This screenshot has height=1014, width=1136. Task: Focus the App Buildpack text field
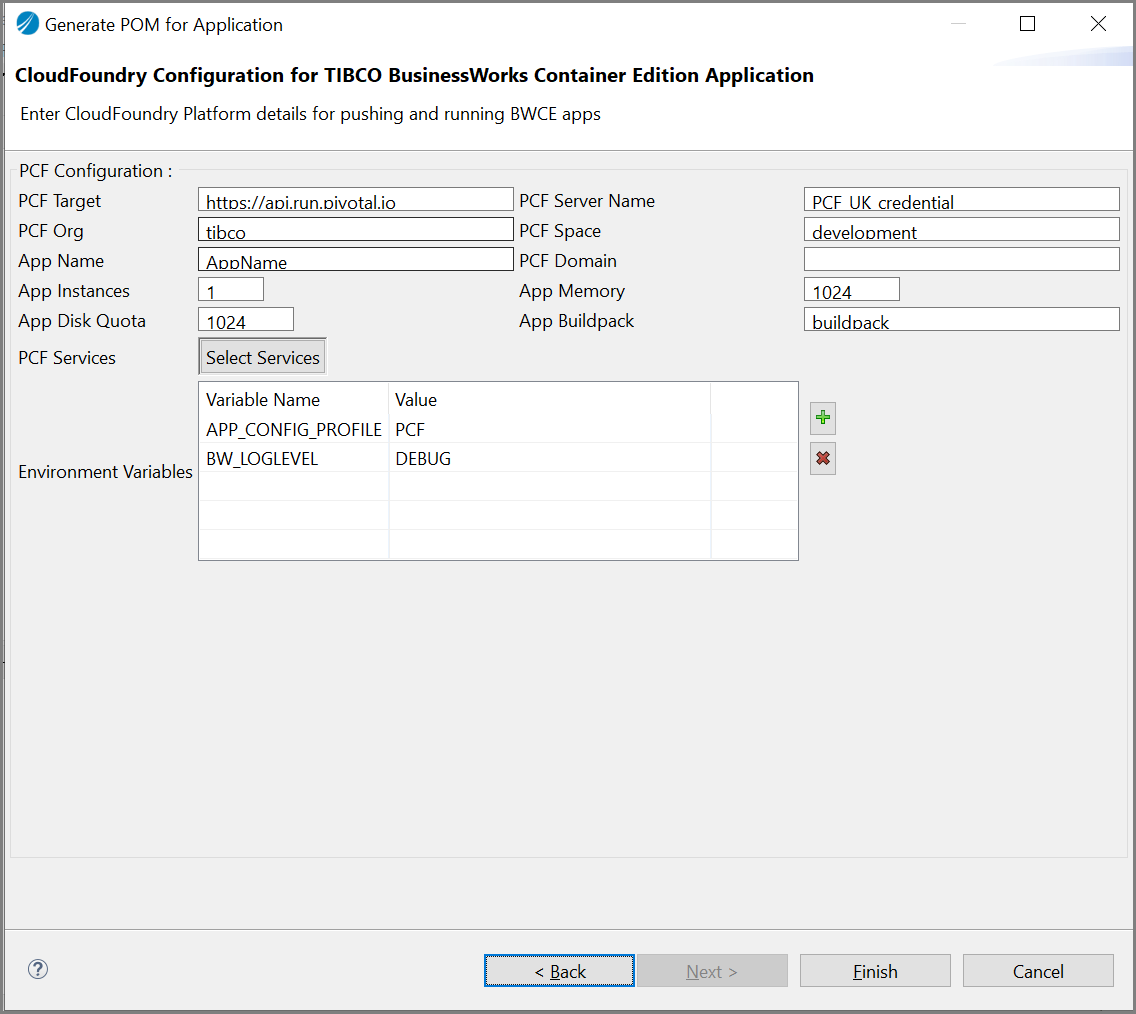[961, 320]
